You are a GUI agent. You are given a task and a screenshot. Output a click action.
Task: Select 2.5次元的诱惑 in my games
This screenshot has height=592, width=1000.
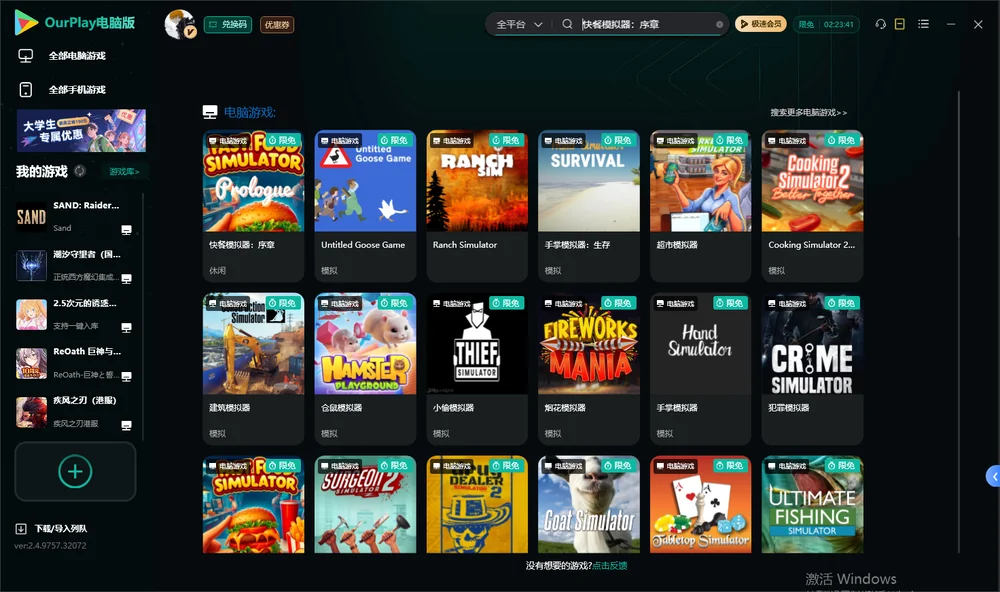tap(75, 314)
